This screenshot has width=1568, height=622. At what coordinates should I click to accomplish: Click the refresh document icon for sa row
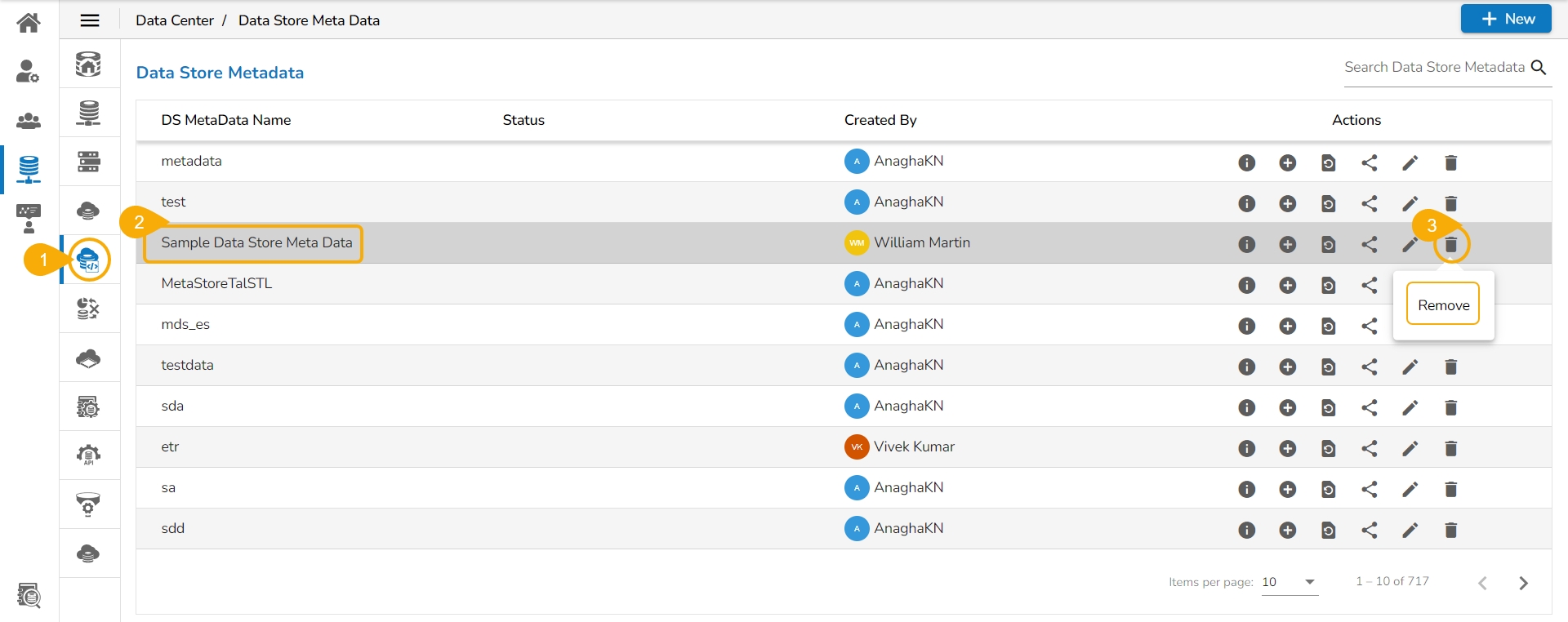coord(1328,490)
